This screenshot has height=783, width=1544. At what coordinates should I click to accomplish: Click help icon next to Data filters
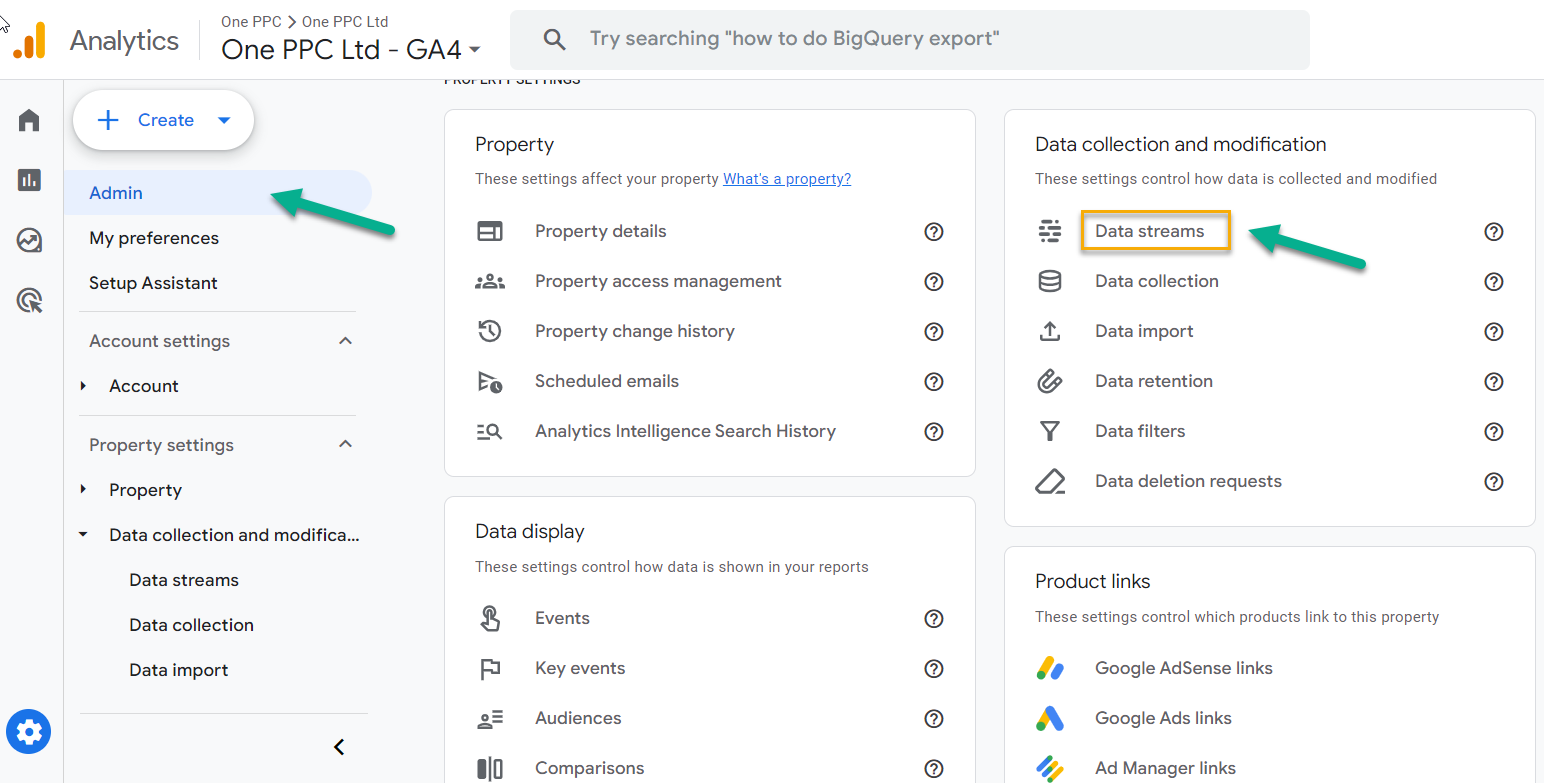click(1494, 432)
